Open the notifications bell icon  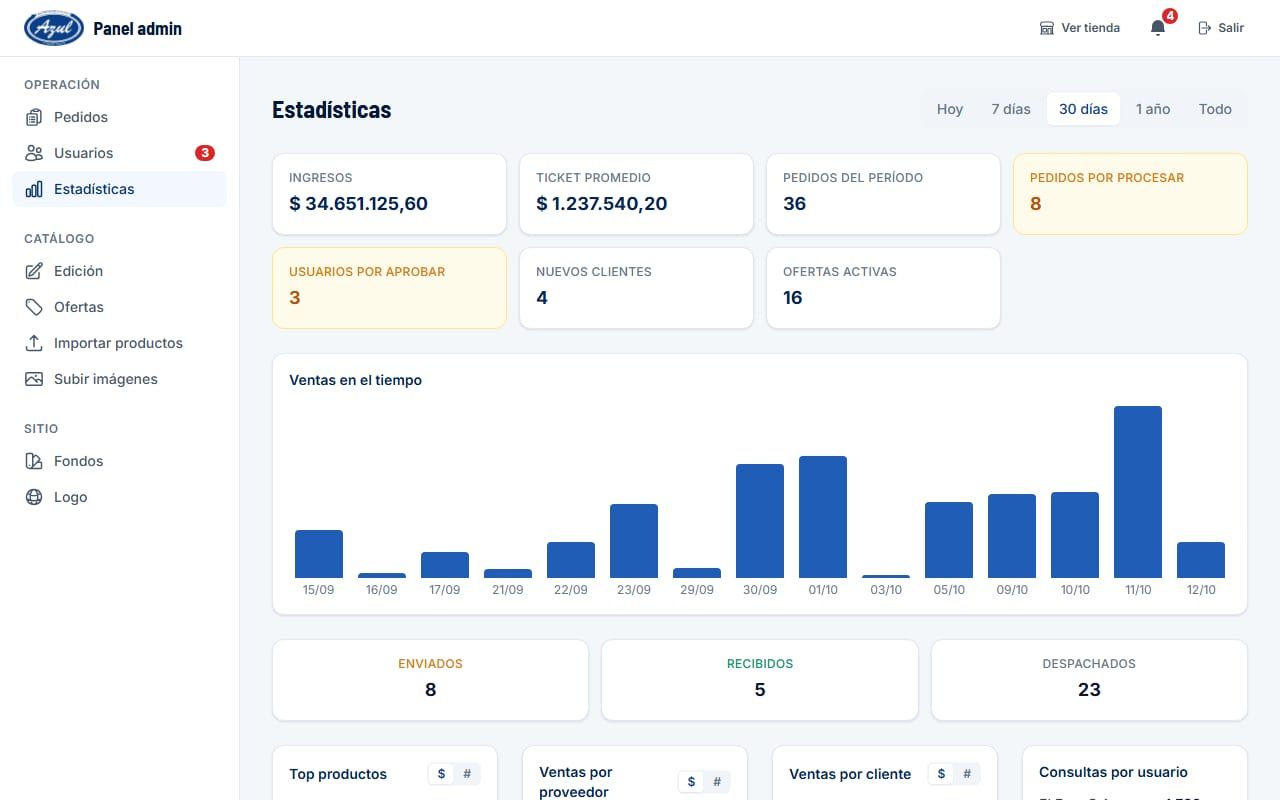pos(1158,28)
